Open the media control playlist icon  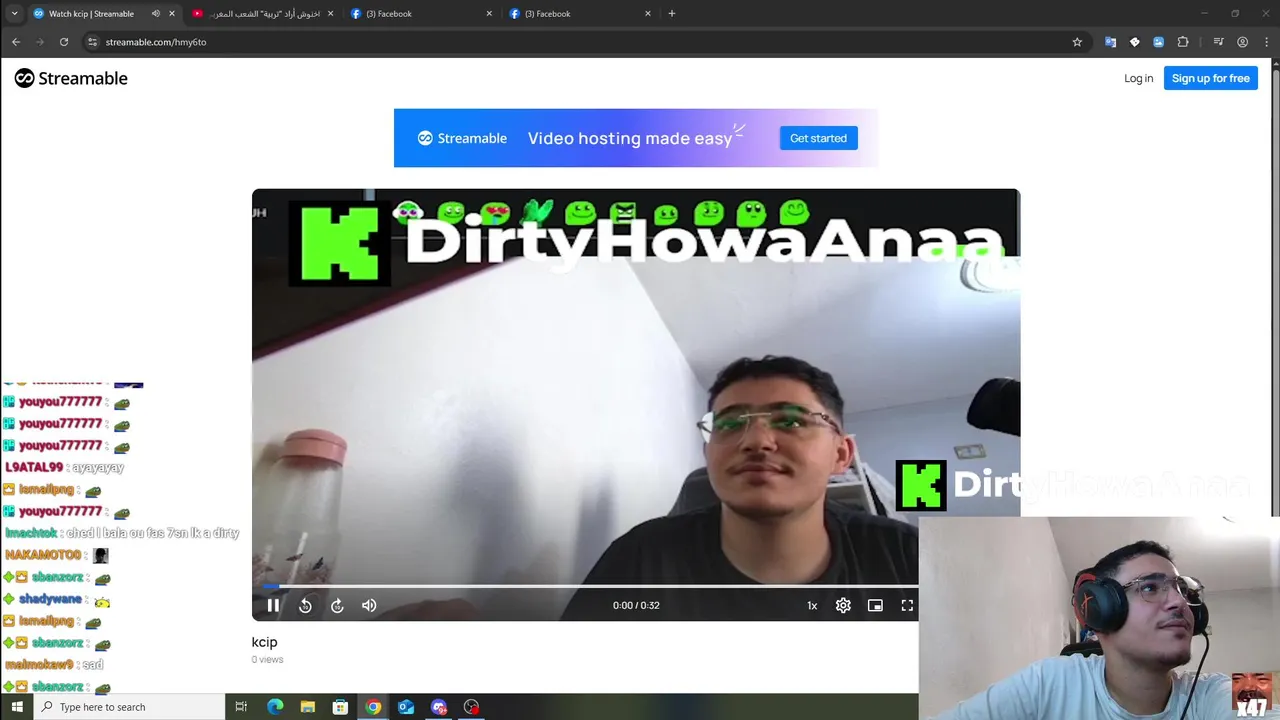point(1218,42)
